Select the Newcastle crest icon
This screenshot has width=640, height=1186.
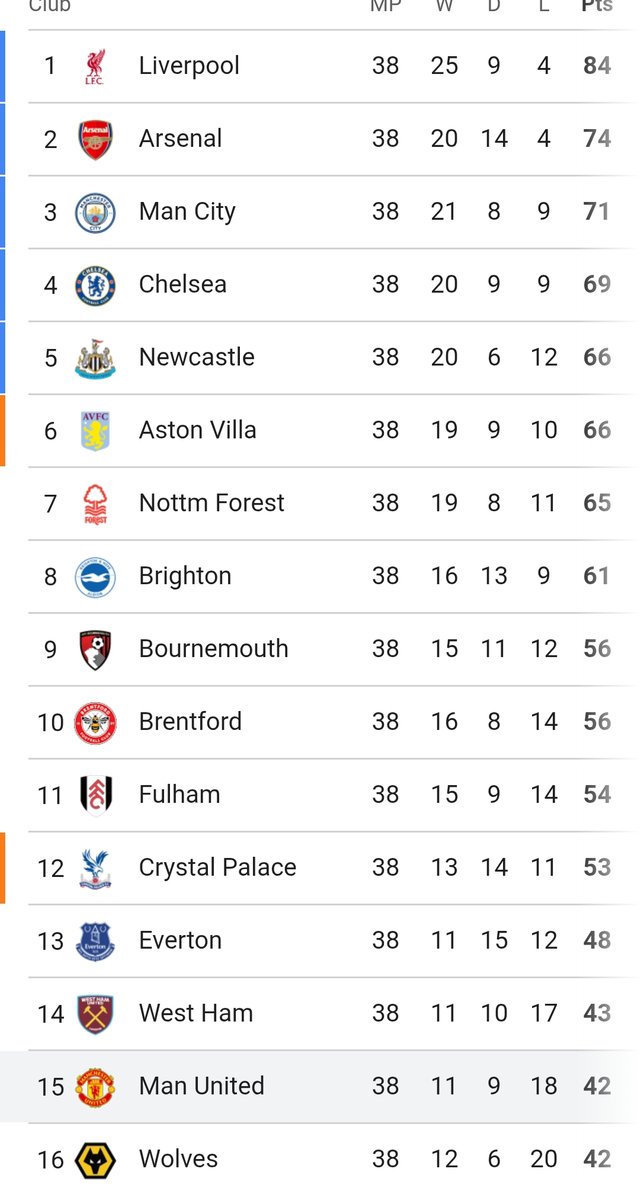95,358
